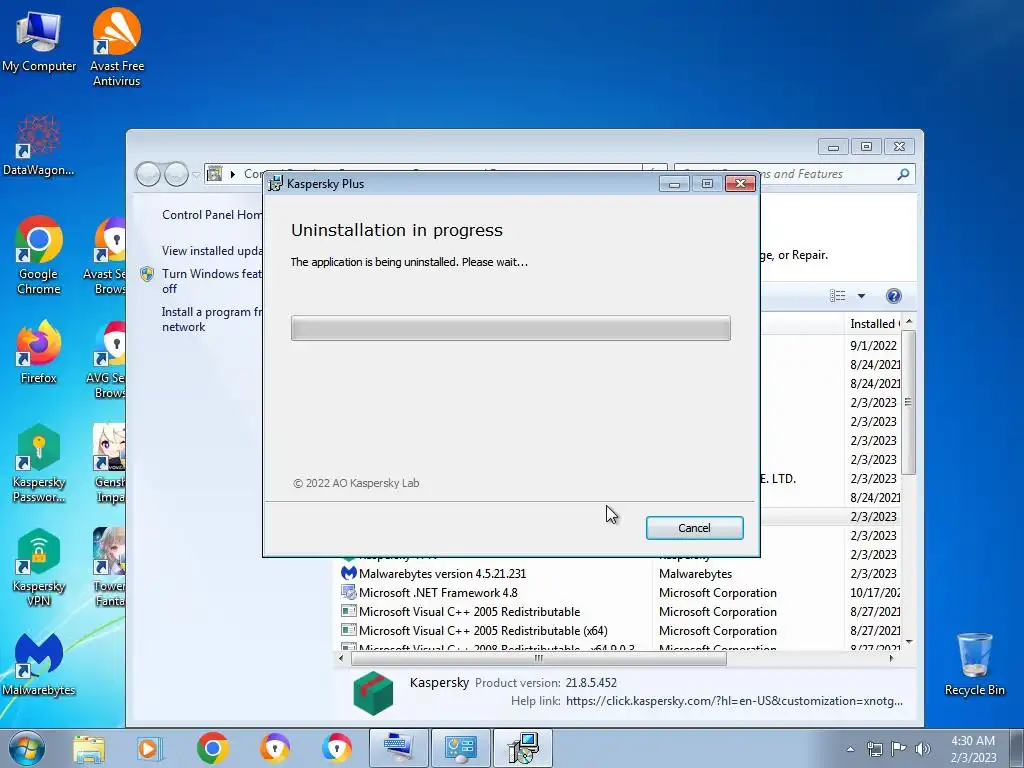Click Malwarebytes publisher cell
Screen dimensions: 1024x768
[696, 573]
